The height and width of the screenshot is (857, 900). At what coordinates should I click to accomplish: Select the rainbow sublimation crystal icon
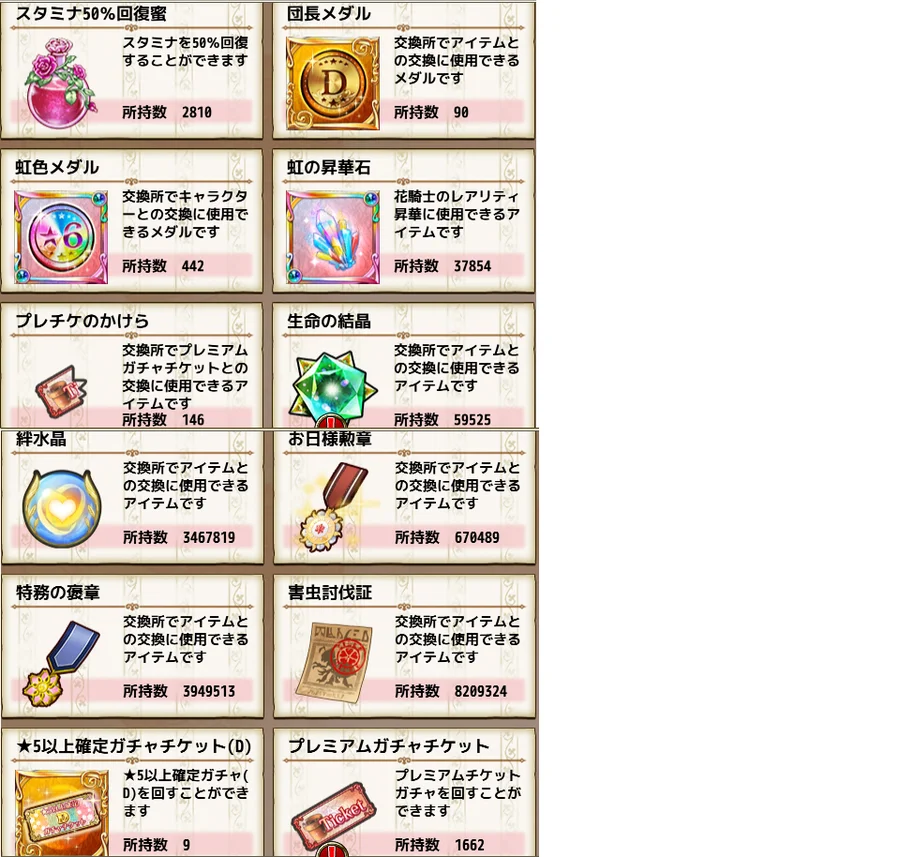(333, 237)
